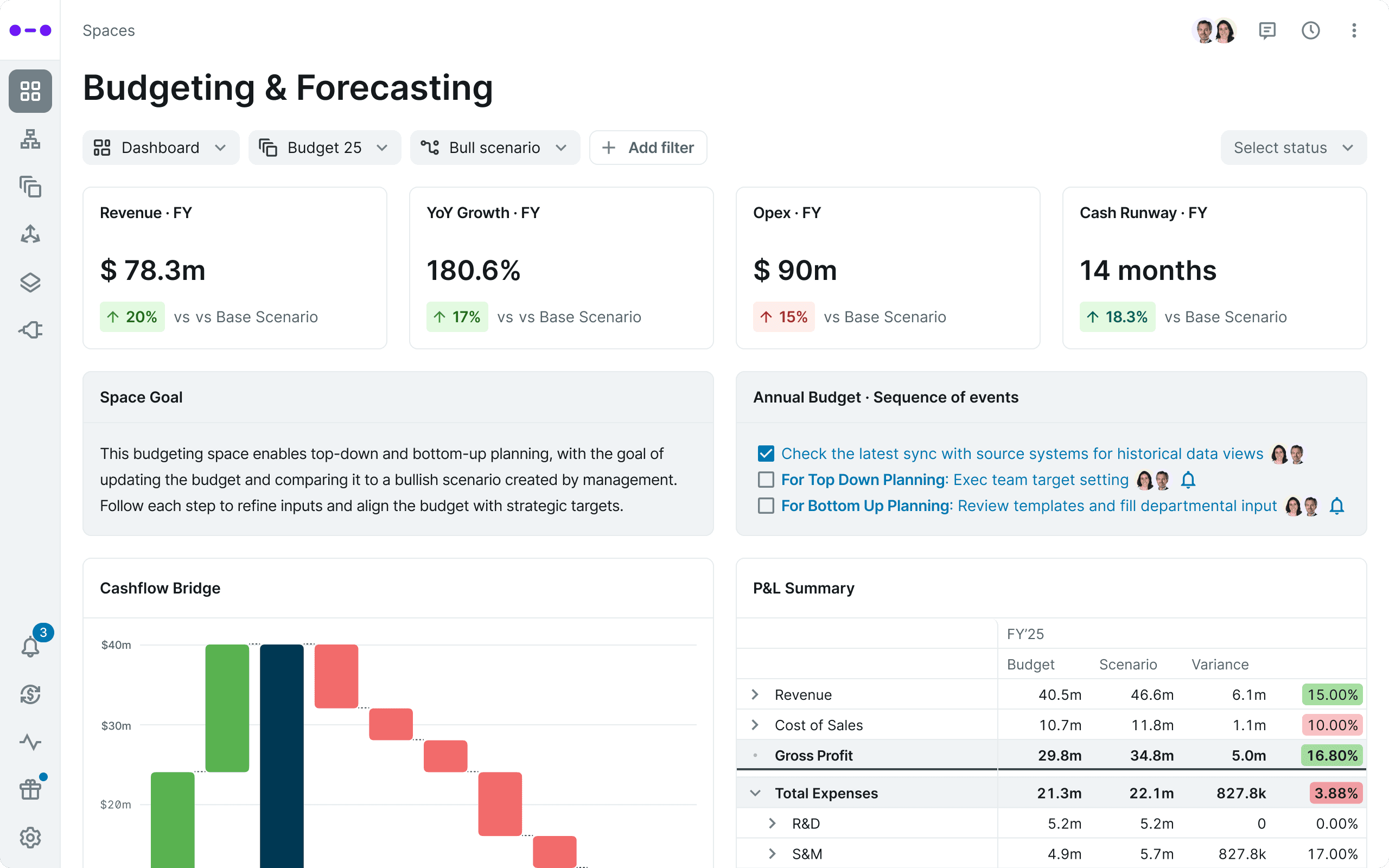
Task: Click the layers icon in the sidebar
Action: pyautogui.click(x=30, y=282)
